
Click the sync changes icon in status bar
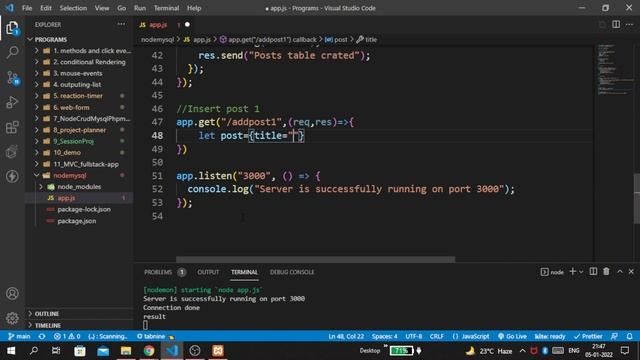(42, 336)
